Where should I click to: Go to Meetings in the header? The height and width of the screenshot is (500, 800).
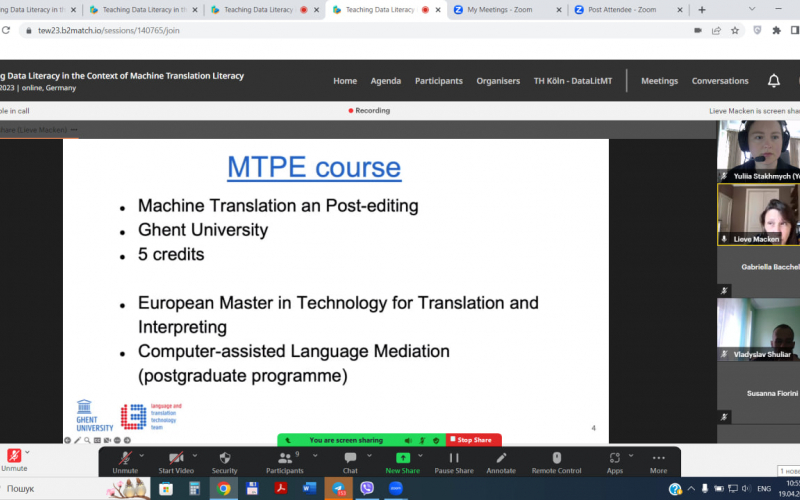pos(659,81)
